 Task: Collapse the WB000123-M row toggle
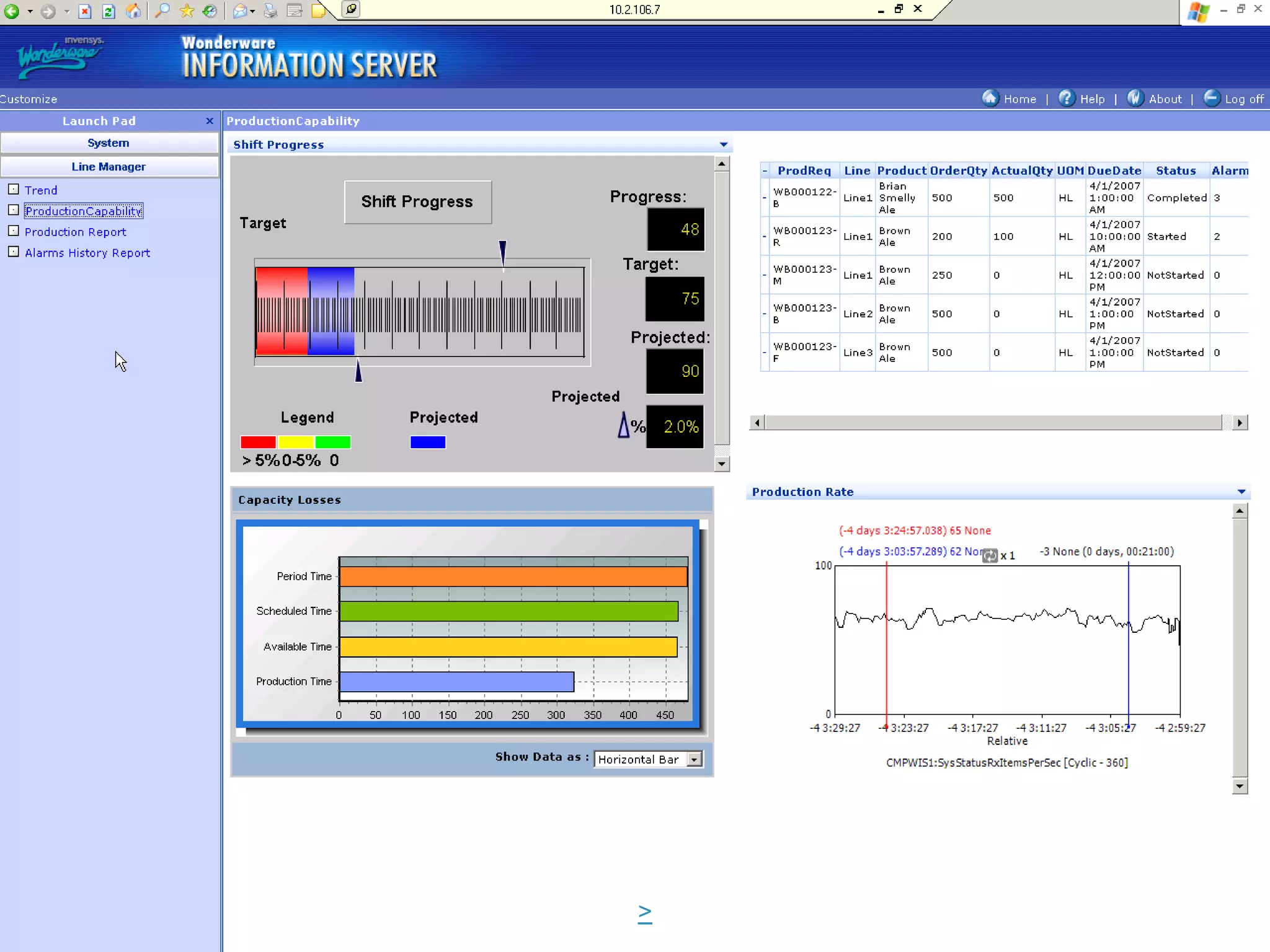click(x=765, y=275)
